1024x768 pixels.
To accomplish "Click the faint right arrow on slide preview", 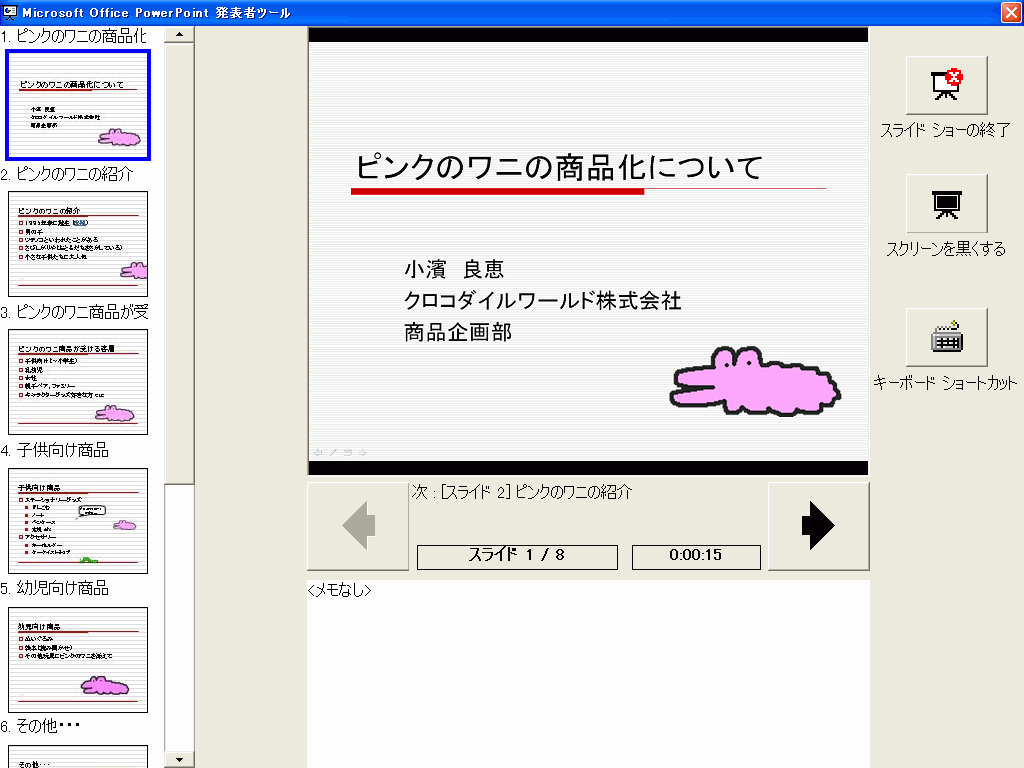I will 362,452.
